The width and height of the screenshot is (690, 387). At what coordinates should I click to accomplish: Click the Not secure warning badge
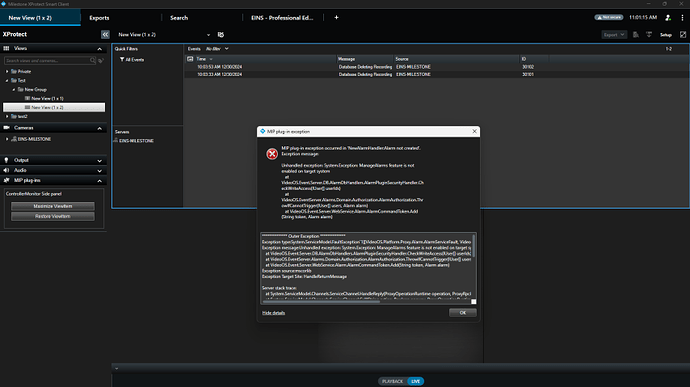(609, 18)
